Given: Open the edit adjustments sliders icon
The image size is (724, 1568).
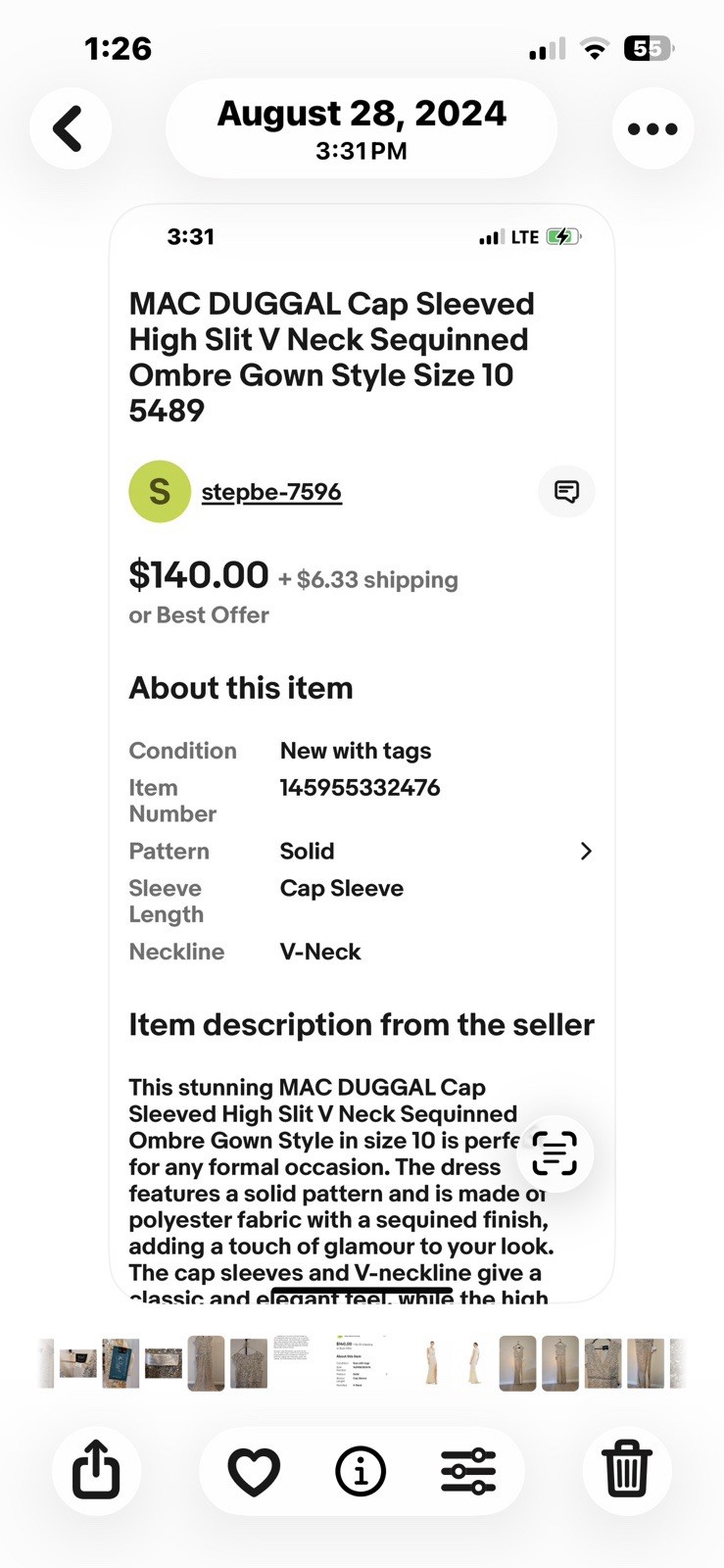Looking at the screenshot, I should 468,1471.
